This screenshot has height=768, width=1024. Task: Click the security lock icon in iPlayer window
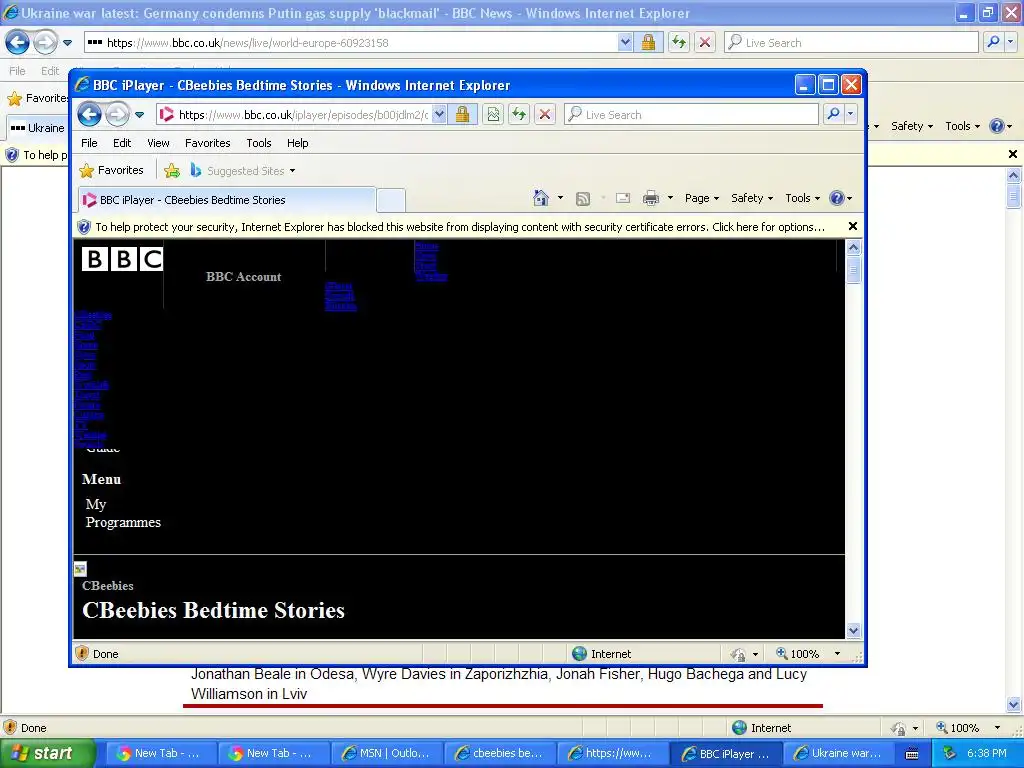point(462,115)
